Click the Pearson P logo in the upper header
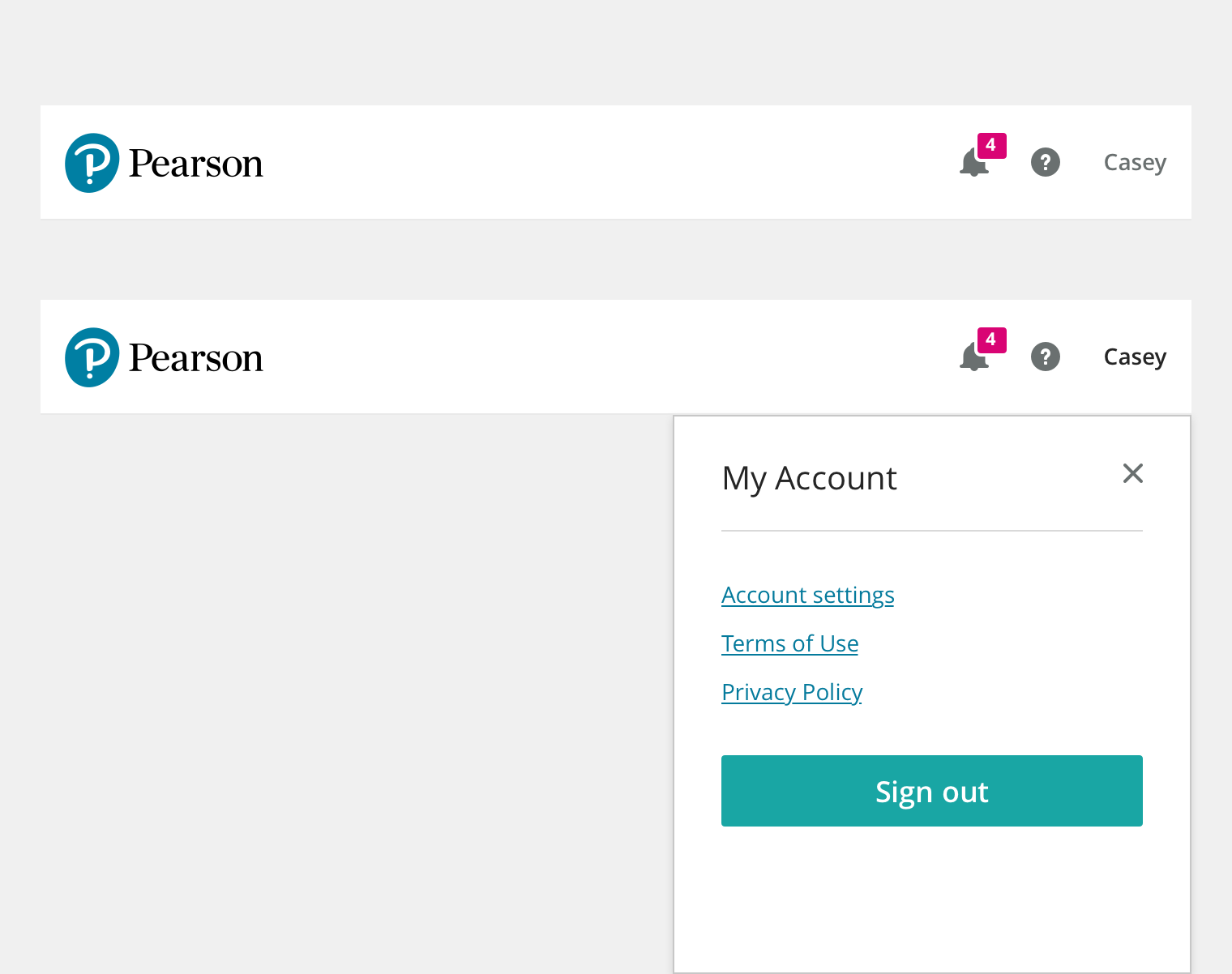 pyautogui.click(x=92, y=163)
